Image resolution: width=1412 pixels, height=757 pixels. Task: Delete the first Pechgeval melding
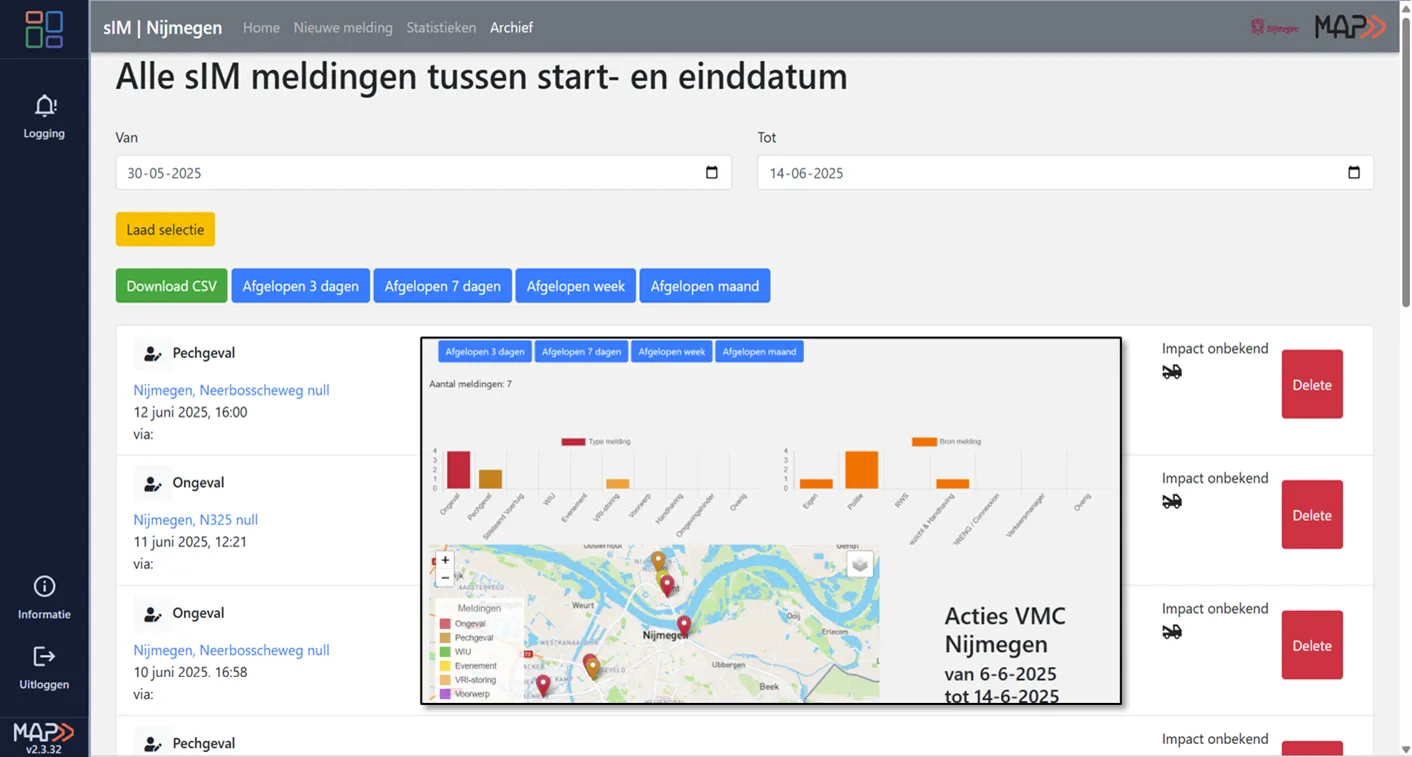[1311, 385]
